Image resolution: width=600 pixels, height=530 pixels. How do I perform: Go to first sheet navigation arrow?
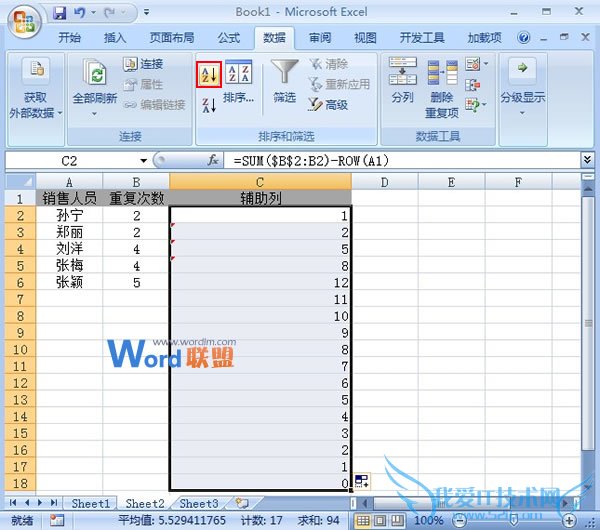[13, 502]
